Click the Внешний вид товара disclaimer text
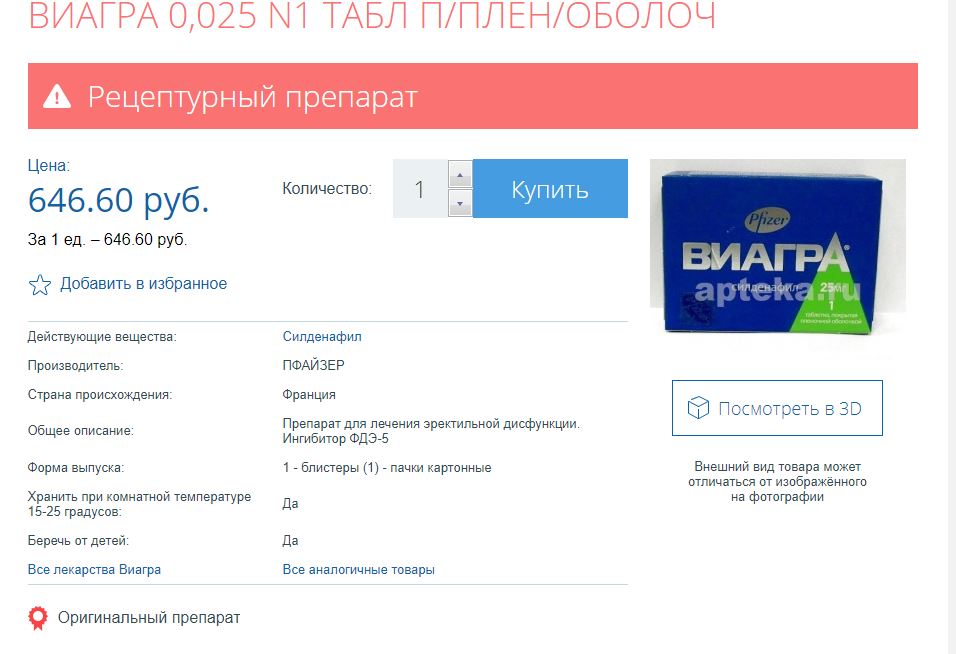The height and width of the screenshot is (654, 956). 777,482
